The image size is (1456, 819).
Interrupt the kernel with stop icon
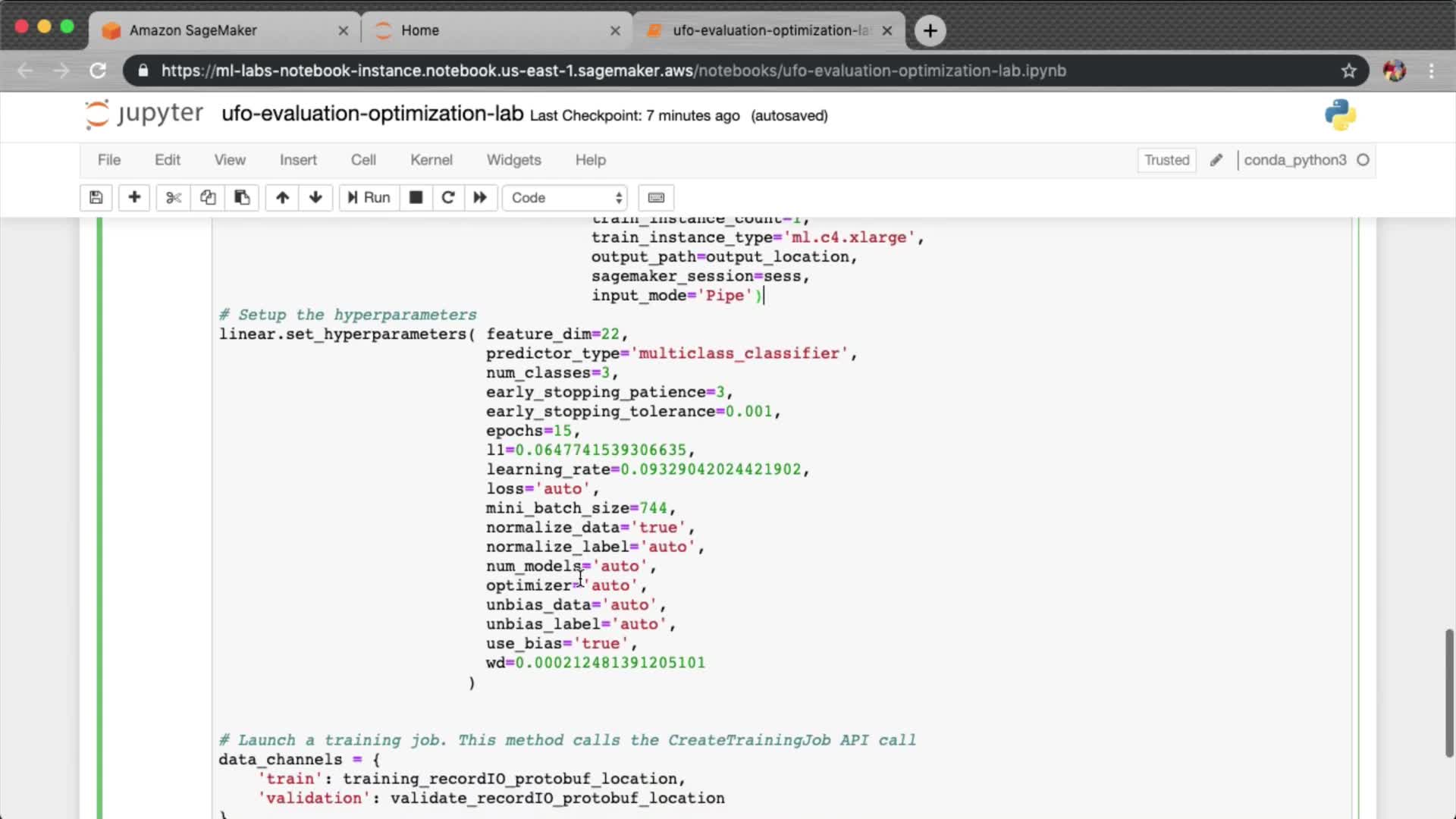click(416, 198)
